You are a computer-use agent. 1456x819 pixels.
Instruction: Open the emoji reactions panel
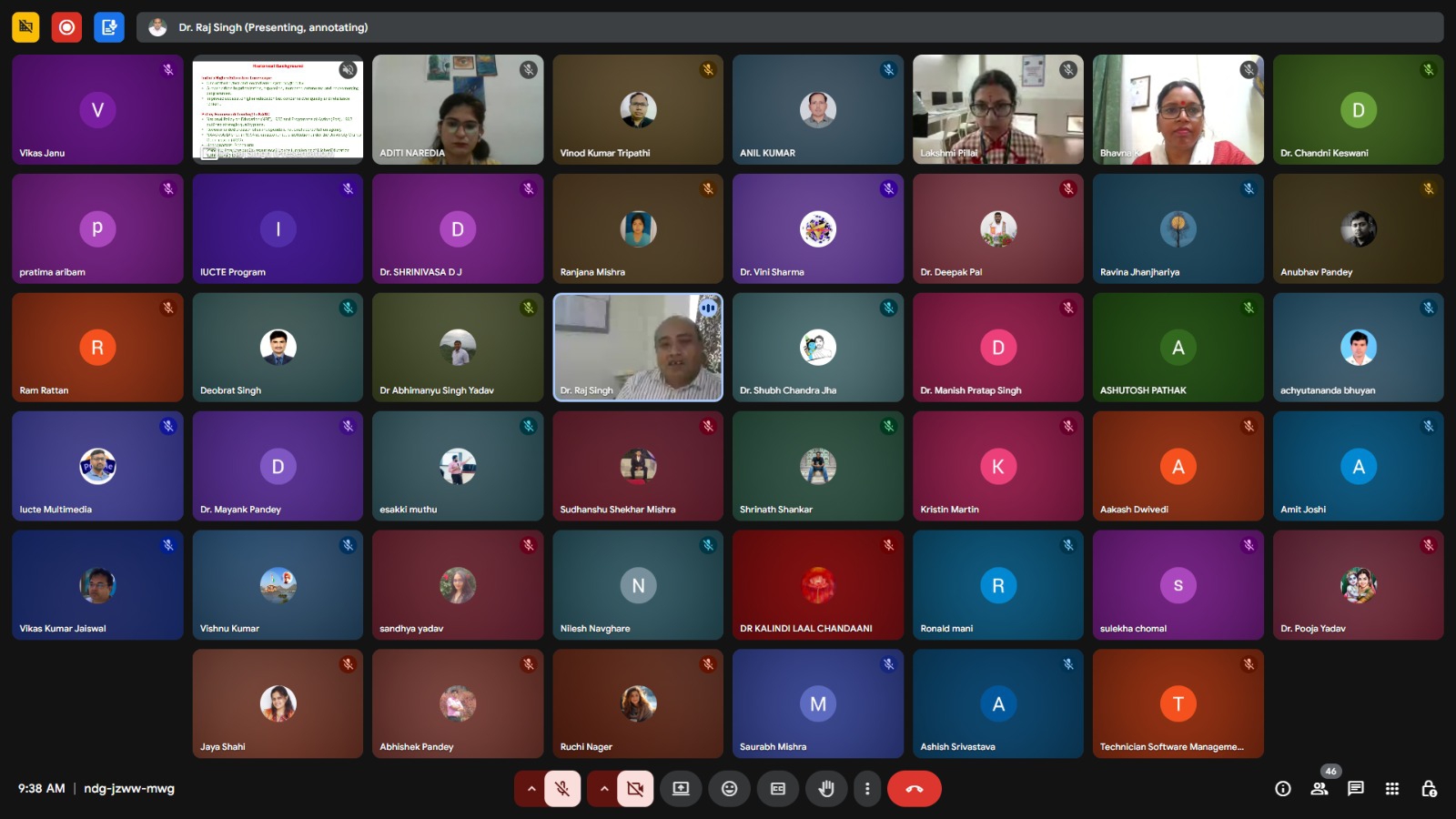[x=729, y=789]
